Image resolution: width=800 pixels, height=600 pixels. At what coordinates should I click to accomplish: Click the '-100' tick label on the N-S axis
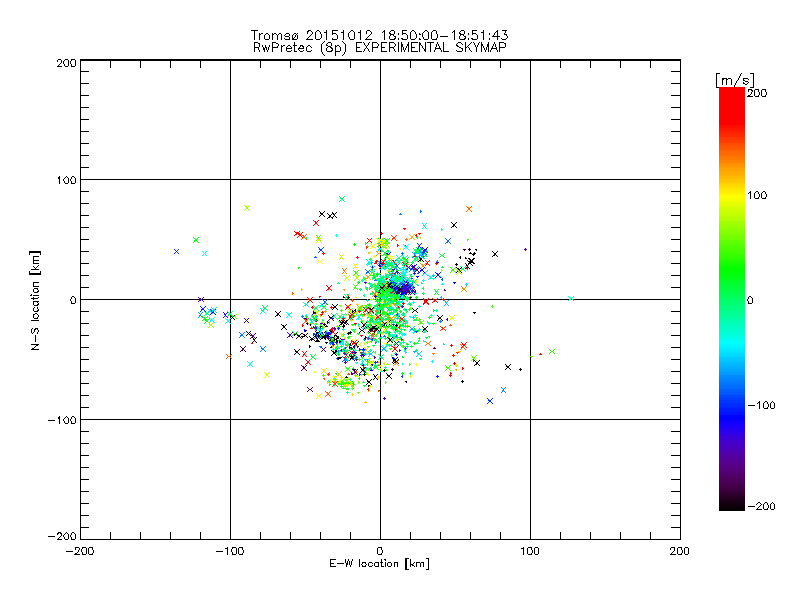(x=62, y=420)
